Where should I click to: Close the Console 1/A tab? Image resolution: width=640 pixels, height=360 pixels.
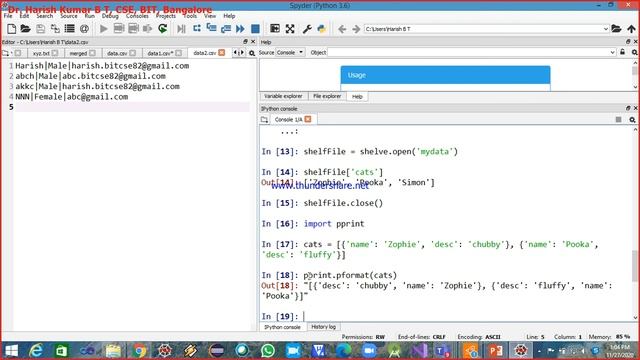[x=308, y=119]
